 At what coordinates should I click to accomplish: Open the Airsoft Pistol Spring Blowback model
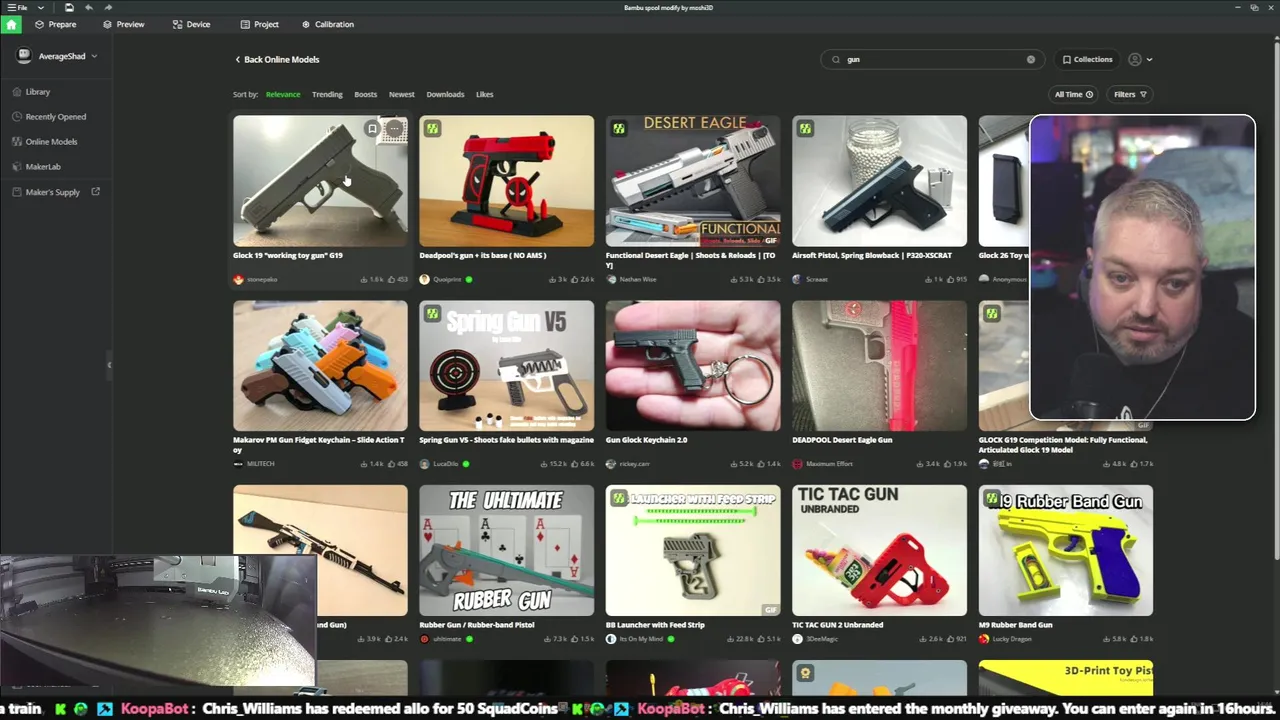(879, 181)
